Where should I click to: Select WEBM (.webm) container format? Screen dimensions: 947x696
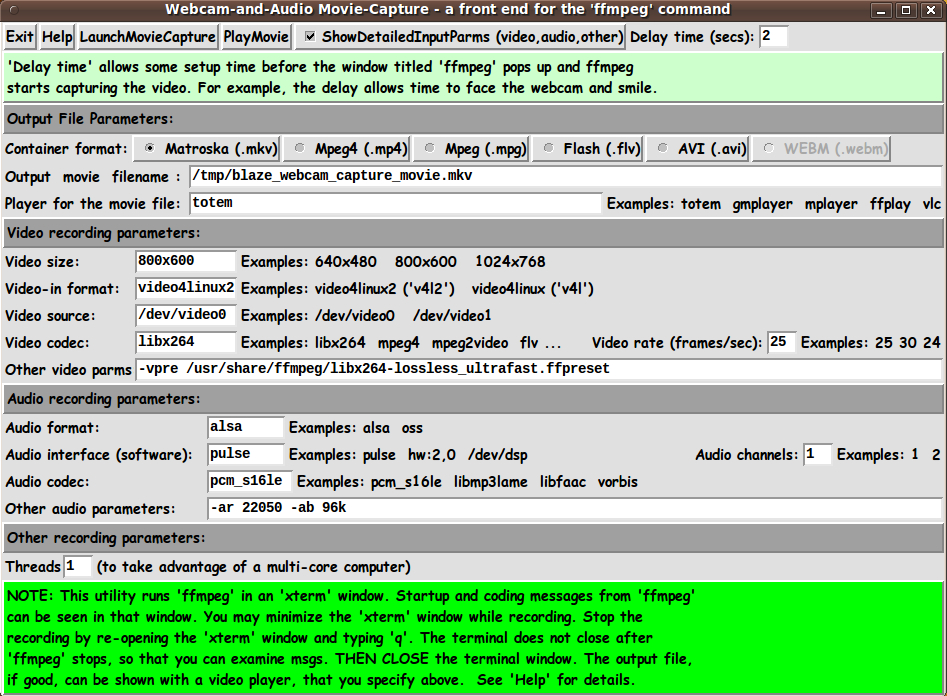pyautogui.click(x=821, y=149)
